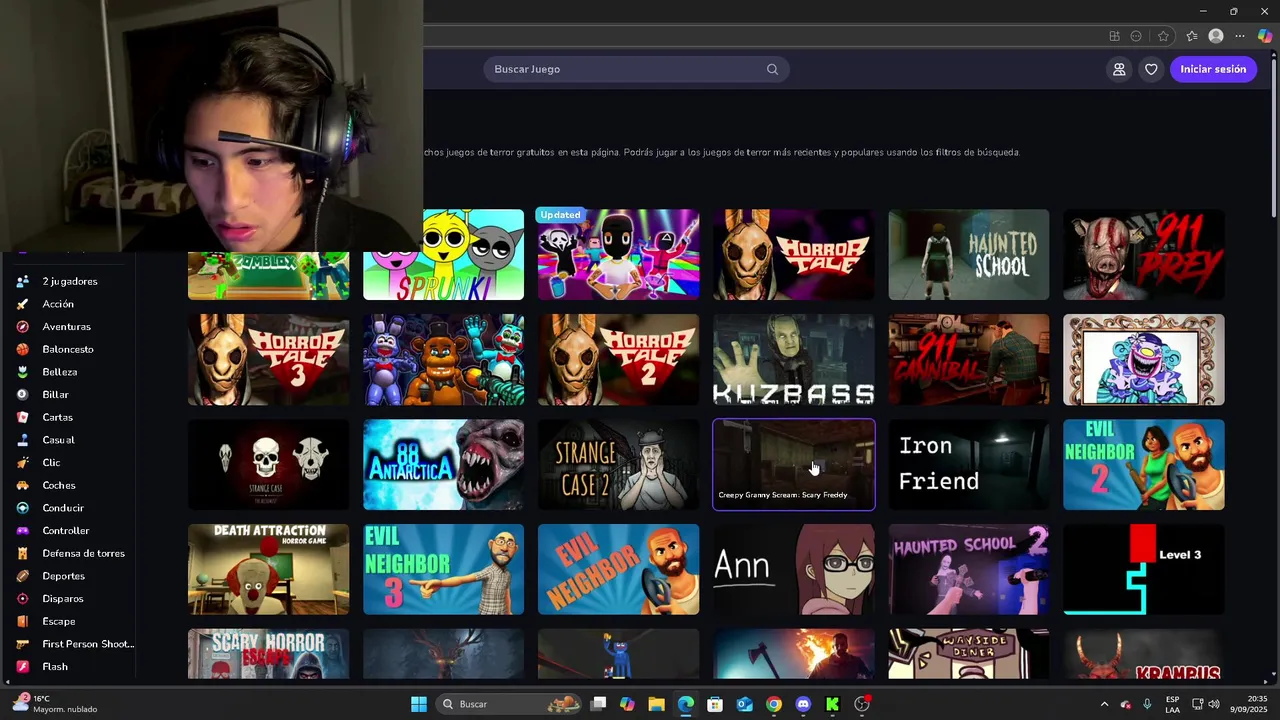Click the Controller category icon

22,531
